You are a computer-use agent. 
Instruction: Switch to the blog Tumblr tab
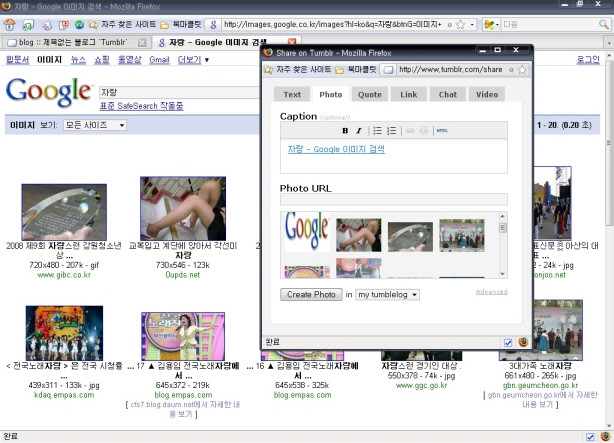pyautogui.click(x=73, y=42)
